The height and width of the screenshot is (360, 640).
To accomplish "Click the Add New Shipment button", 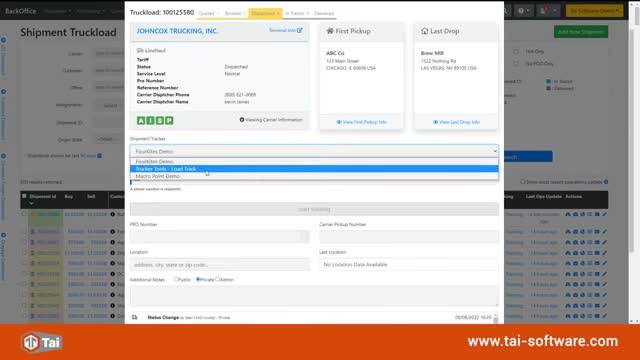I will click(581, 32).
